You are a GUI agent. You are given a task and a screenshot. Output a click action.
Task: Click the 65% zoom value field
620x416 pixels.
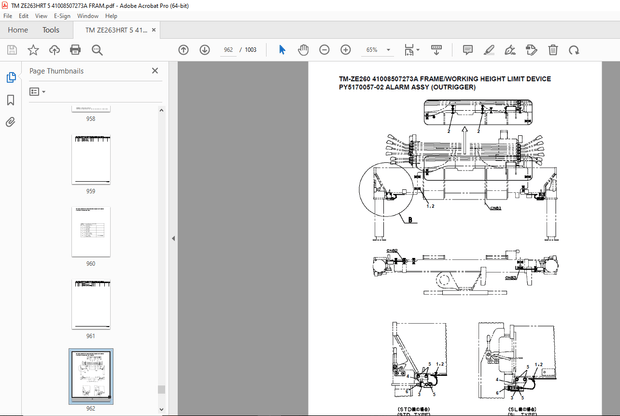click(372, 50)
